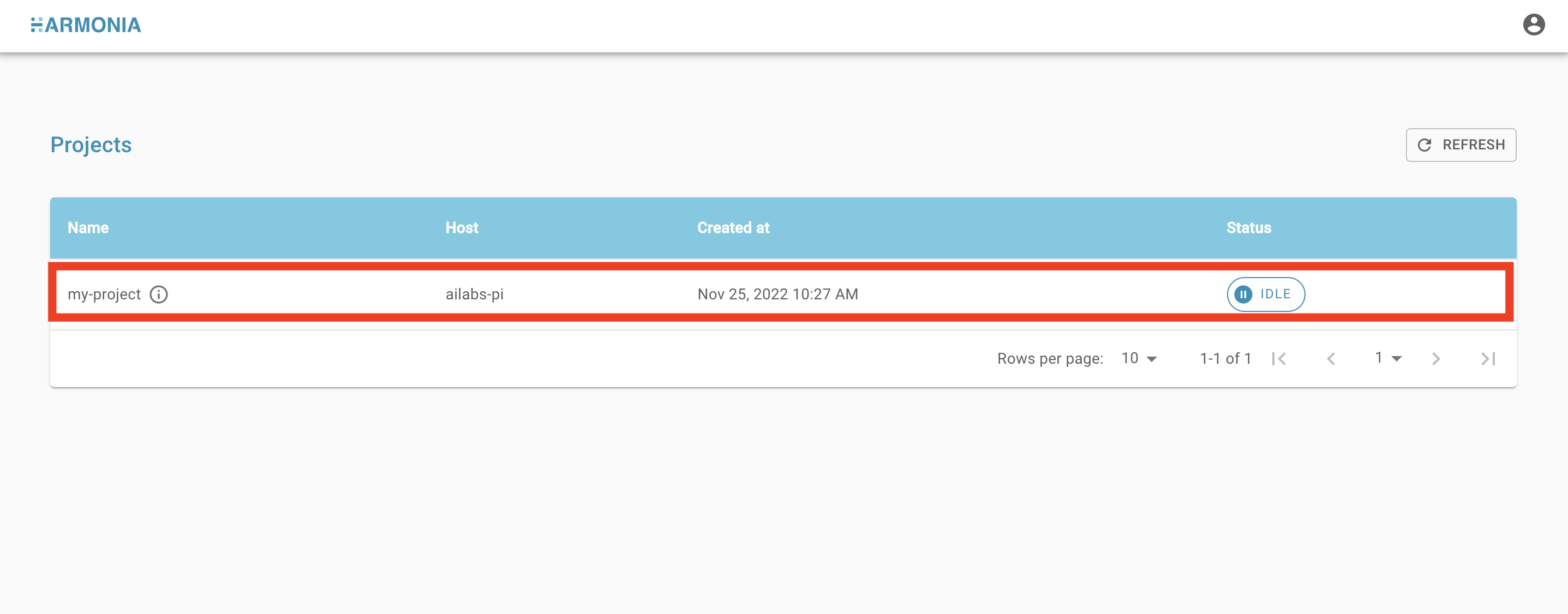This screenshot has height=614, width=1568.
Task: Click the Status column header
Action: [1248, 228]
